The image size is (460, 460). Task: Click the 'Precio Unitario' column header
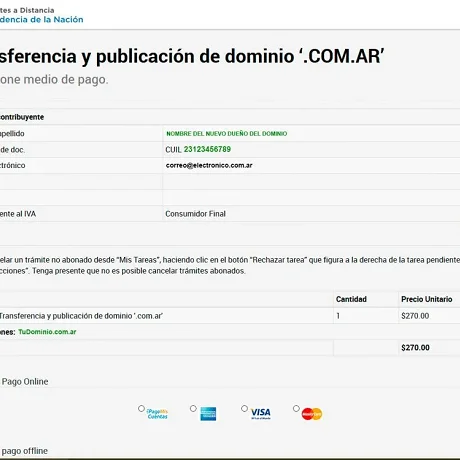point(427,299)
